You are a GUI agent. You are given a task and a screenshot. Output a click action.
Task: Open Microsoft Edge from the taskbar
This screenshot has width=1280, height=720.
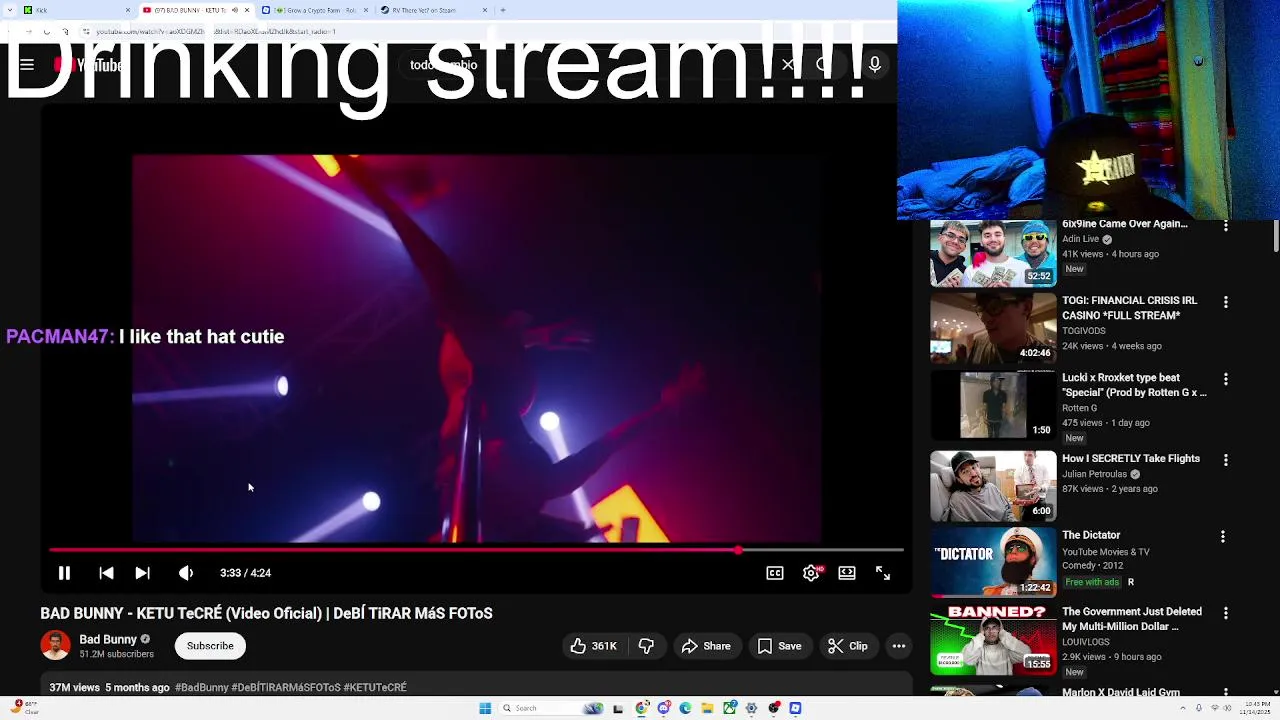coord(685,708)
